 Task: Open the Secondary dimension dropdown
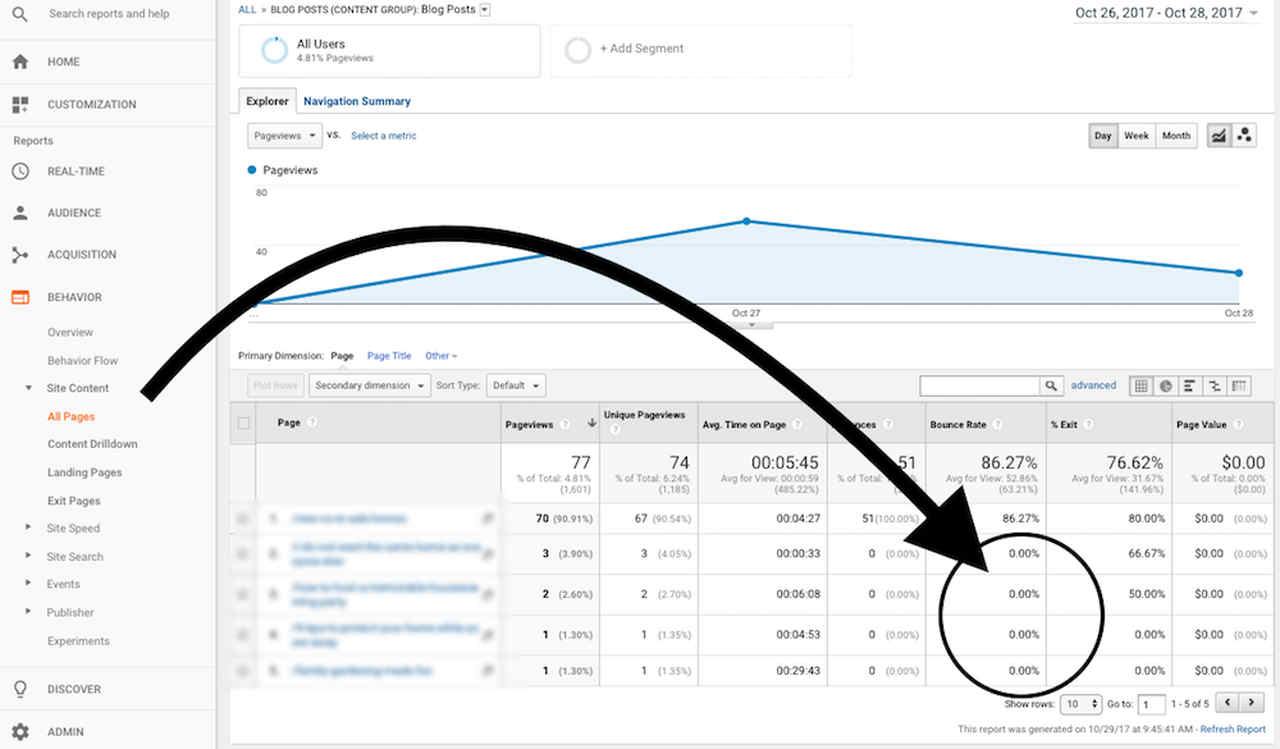point(369,385)
